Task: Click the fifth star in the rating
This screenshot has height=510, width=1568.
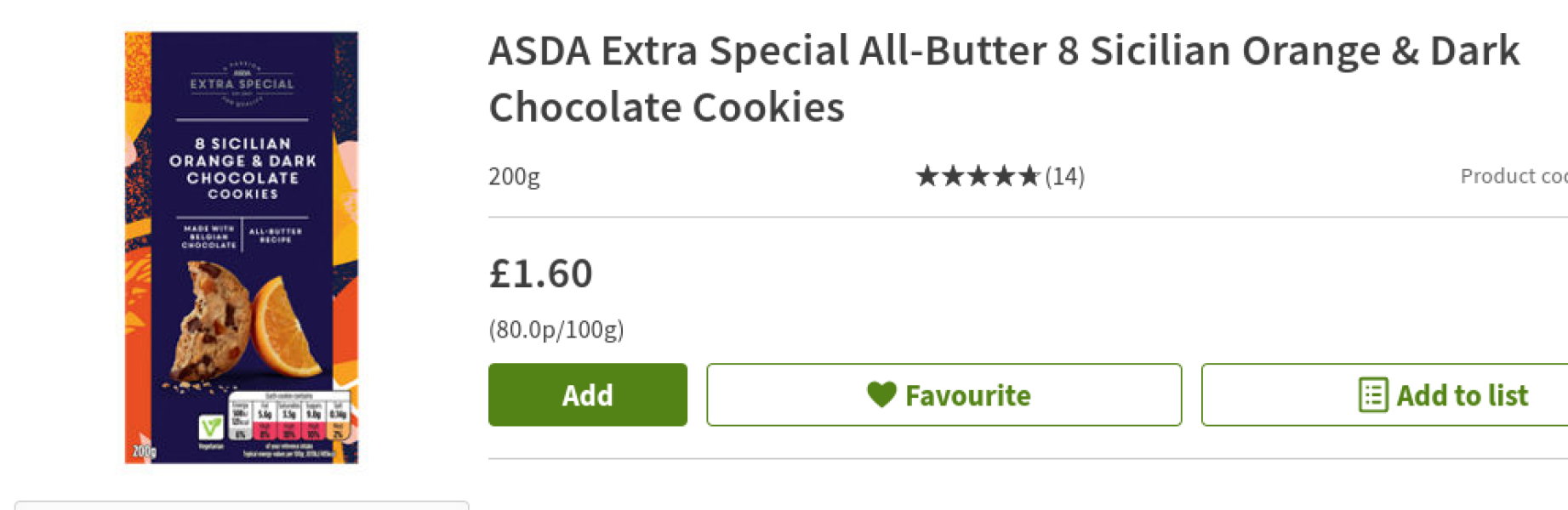Action: click(1029, 176)
